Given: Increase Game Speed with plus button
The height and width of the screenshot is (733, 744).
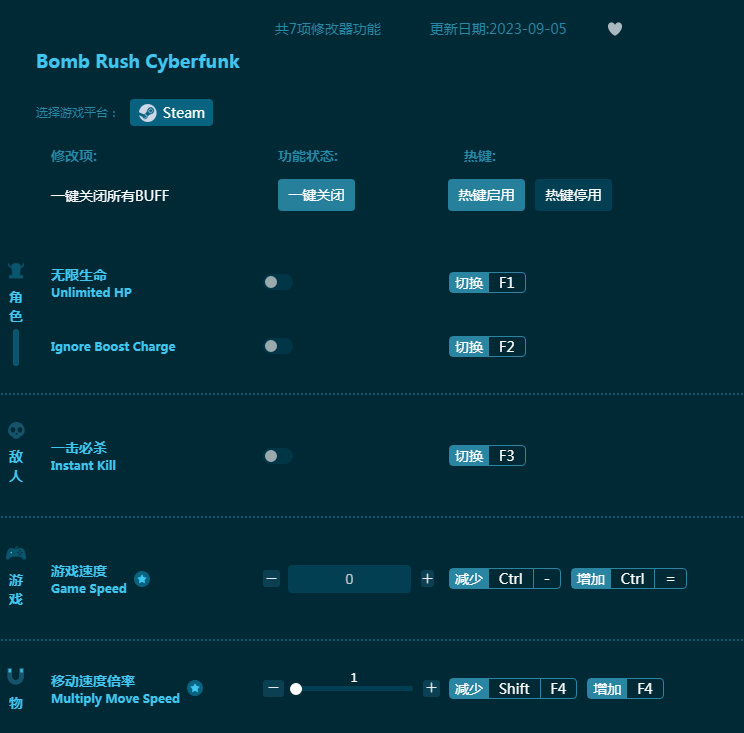Looking at the screenshot, I should 427,579.
